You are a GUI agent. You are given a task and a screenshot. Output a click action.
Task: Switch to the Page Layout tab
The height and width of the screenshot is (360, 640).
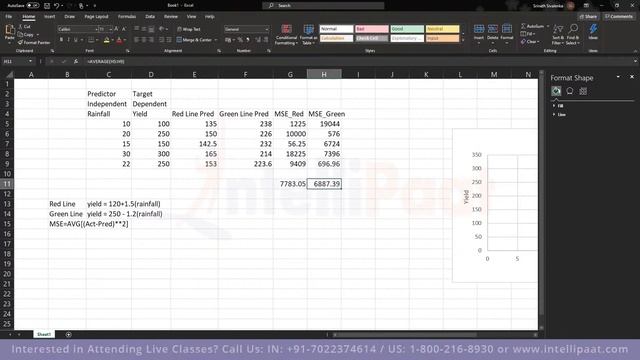click(96, 17)
